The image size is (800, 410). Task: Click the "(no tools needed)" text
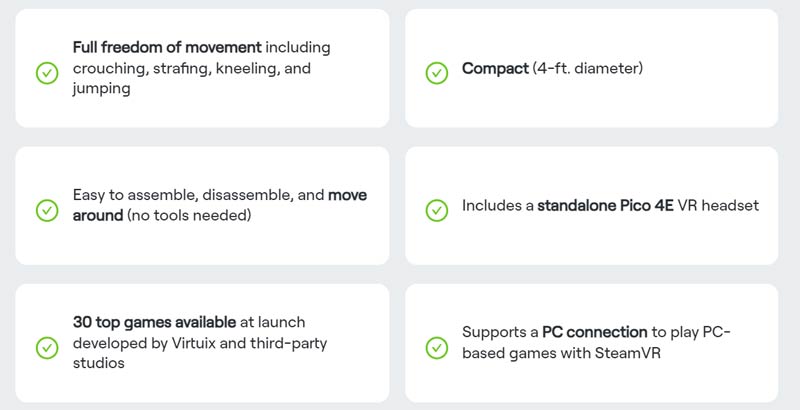tap(187, 216)
